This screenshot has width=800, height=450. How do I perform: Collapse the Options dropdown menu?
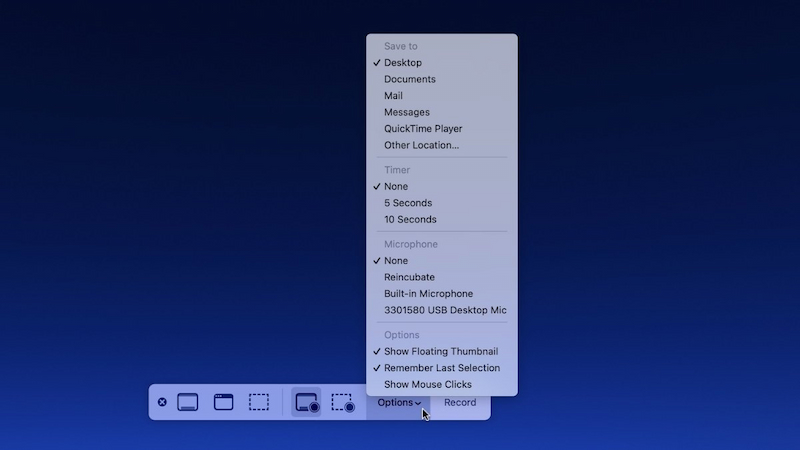398,403
